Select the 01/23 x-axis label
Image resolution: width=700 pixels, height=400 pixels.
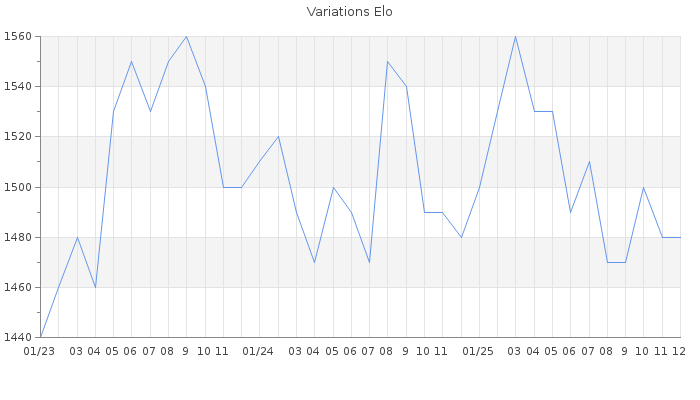pos(39,351)
